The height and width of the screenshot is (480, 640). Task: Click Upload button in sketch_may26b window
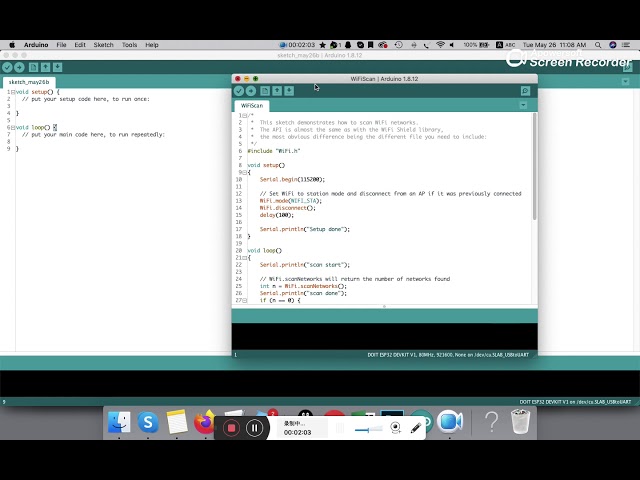click(19, 68)
